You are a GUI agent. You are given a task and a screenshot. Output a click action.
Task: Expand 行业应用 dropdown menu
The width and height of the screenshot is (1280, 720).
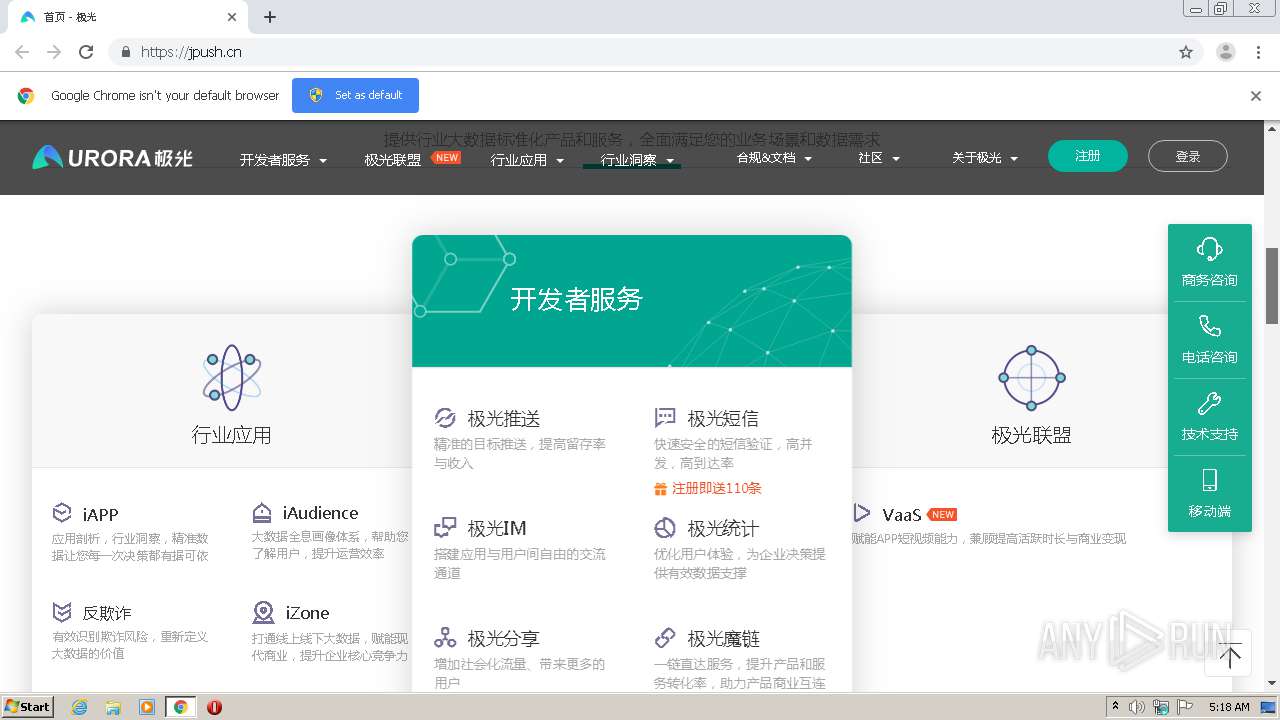tap(527, 160)
